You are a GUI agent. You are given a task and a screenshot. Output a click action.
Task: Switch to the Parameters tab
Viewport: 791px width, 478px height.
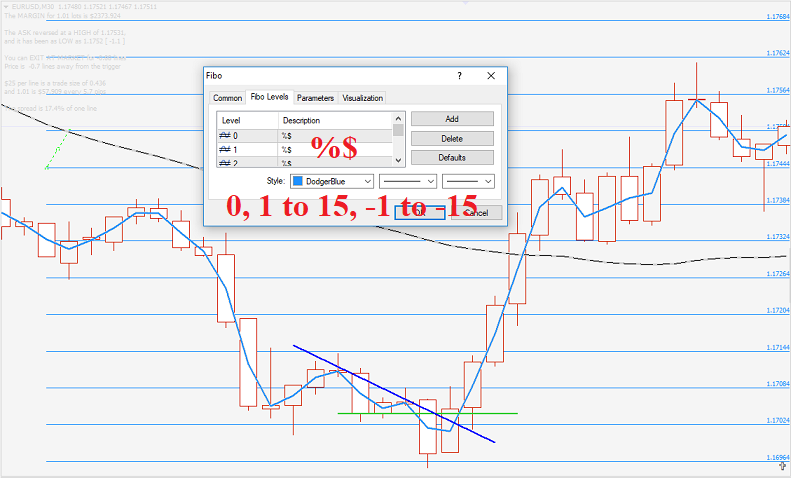[315, 98]
